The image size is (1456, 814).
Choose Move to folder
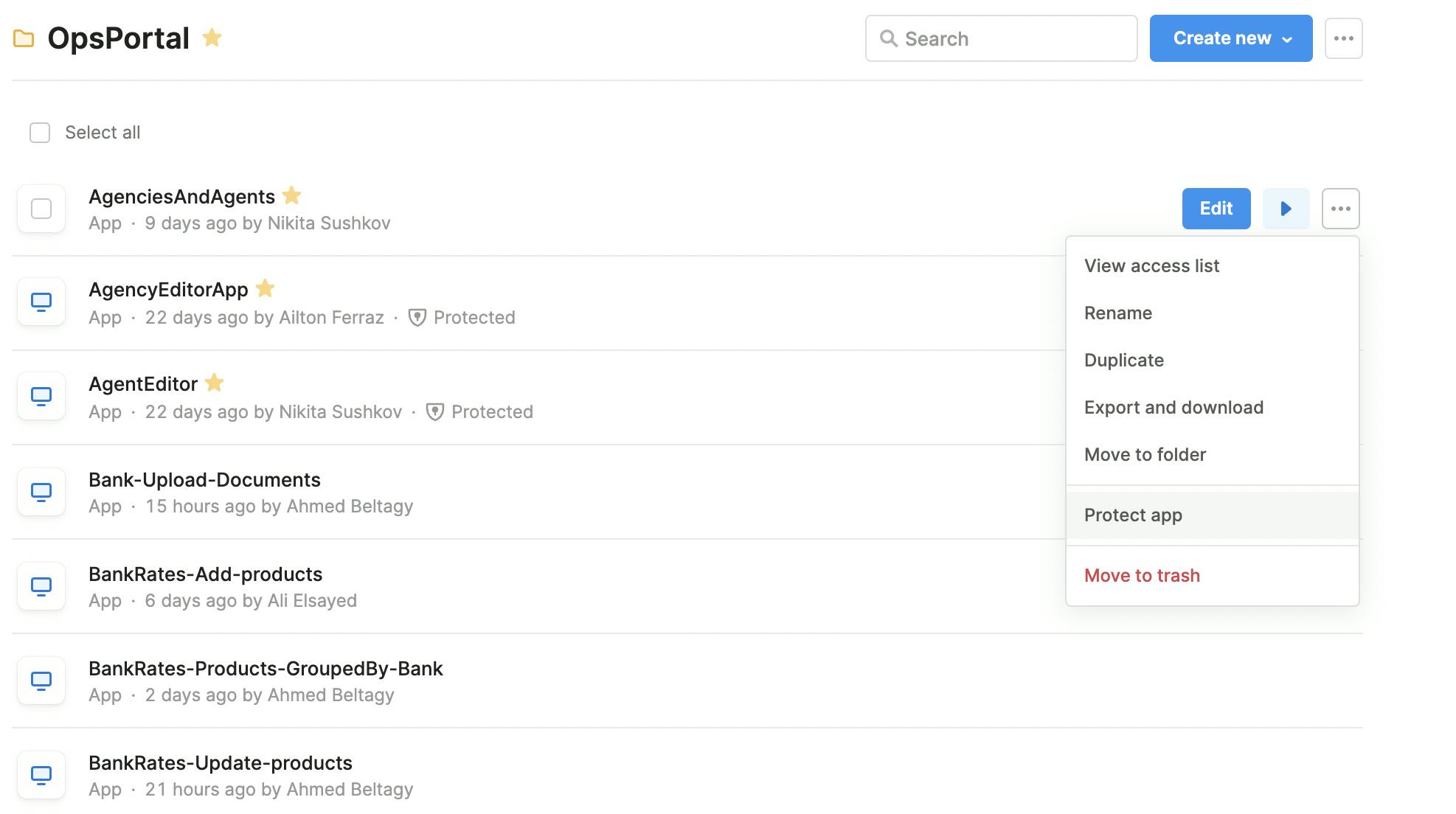(1212, 455)
